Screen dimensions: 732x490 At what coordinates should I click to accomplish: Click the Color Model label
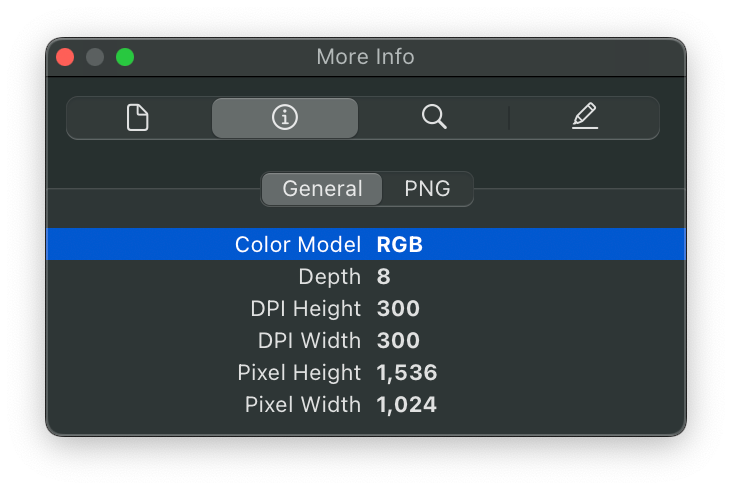pyautogui.click(x=297, y=245)
